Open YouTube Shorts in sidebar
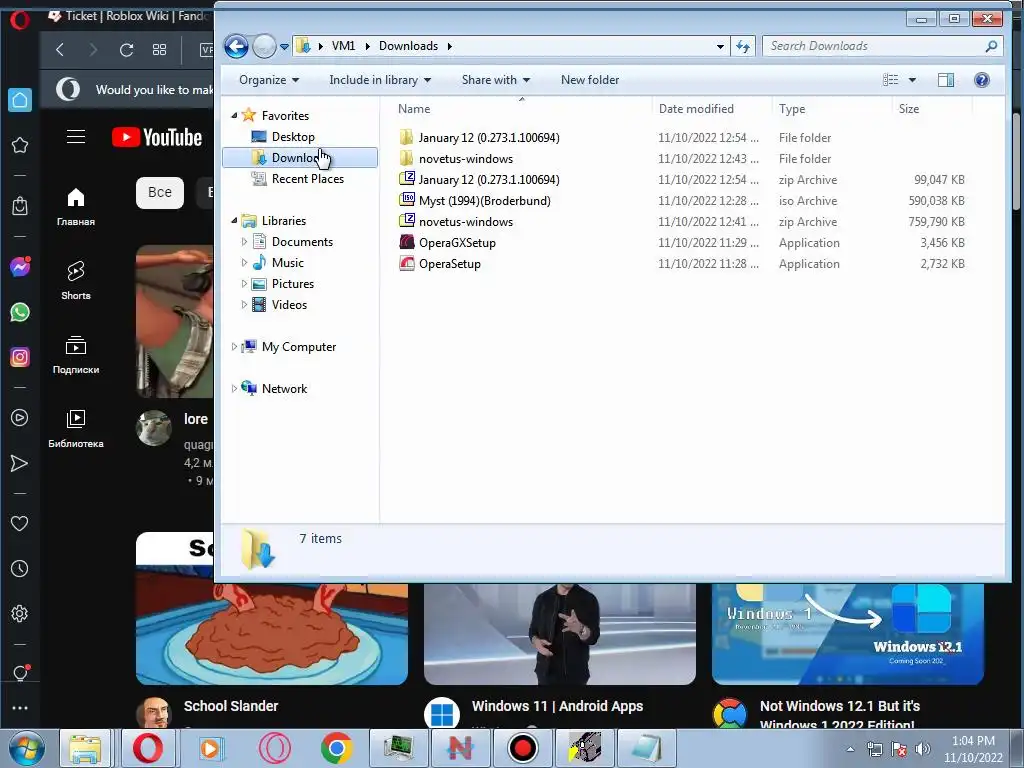This screenshot has width=1024, height=768. coord(76,280)
